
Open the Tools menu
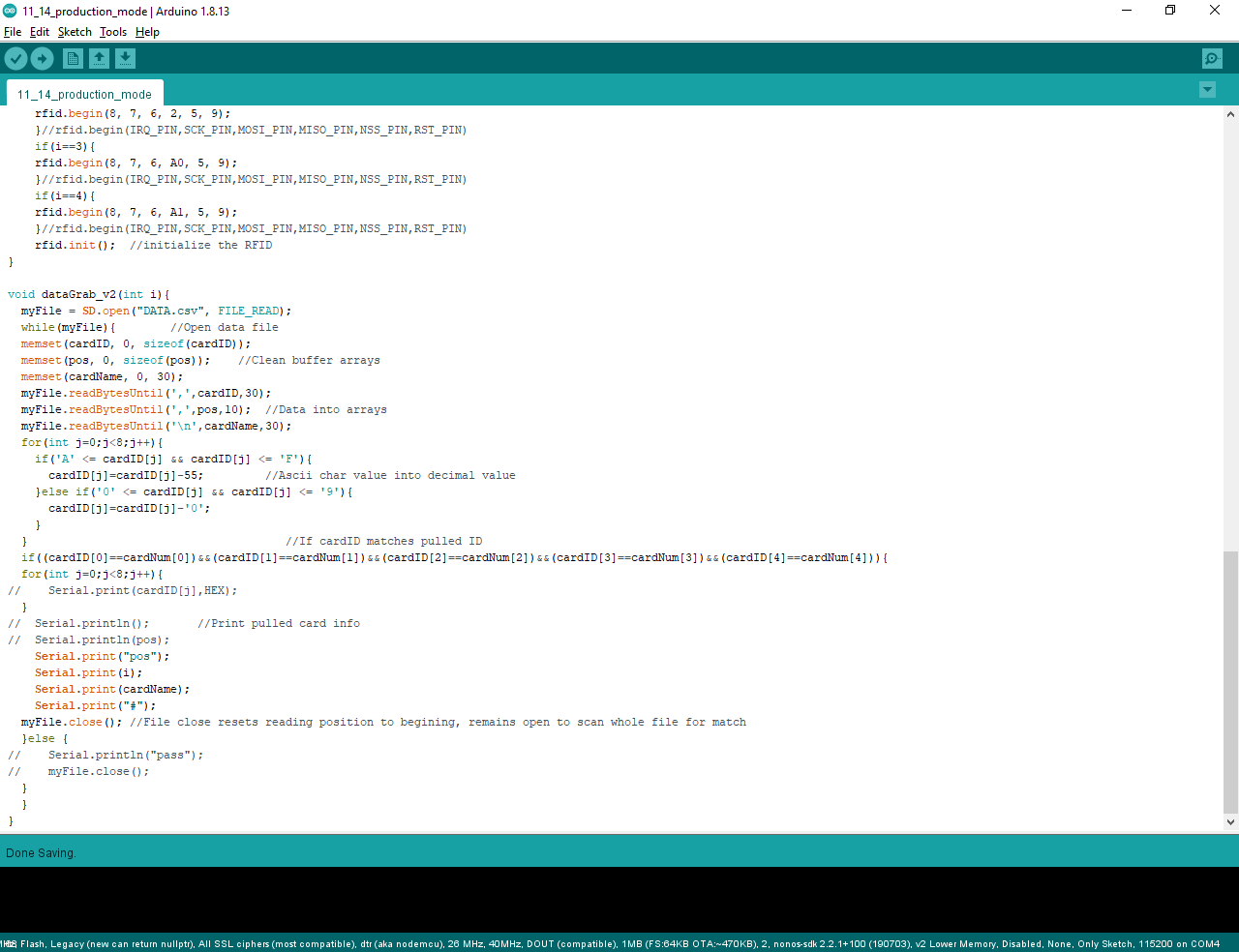113,32
